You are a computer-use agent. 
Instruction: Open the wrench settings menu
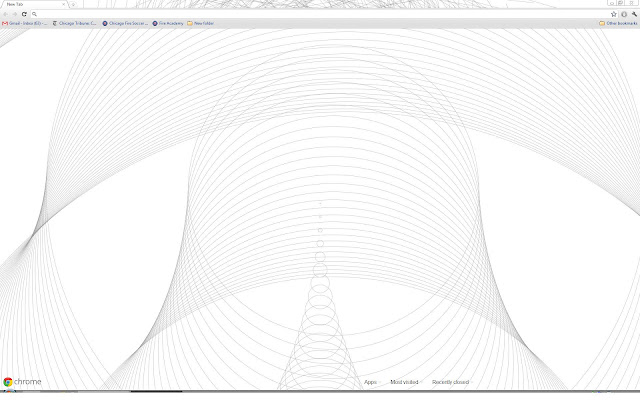click(633, 14)
